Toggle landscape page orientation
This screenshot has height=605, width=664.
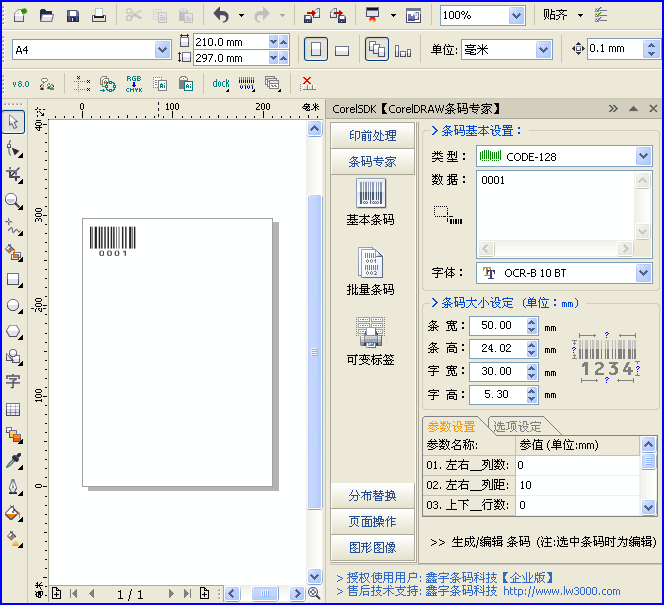[x=341, y=51]
